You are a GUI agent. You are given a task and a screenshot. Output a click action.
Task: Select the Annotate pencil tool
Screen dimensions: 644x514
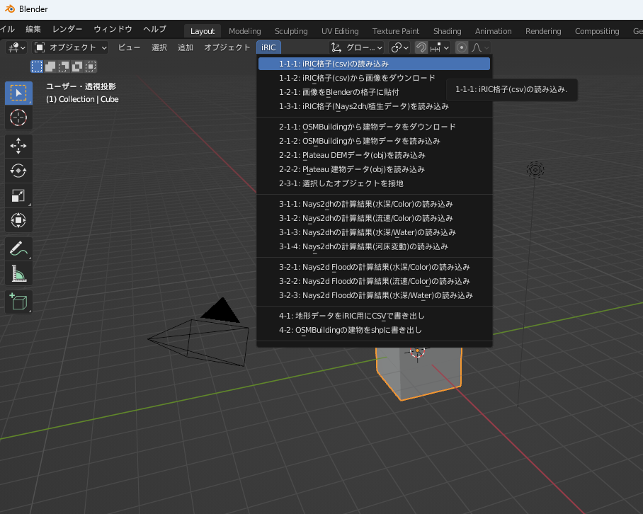pyautogui.click(x=18, y=249)
